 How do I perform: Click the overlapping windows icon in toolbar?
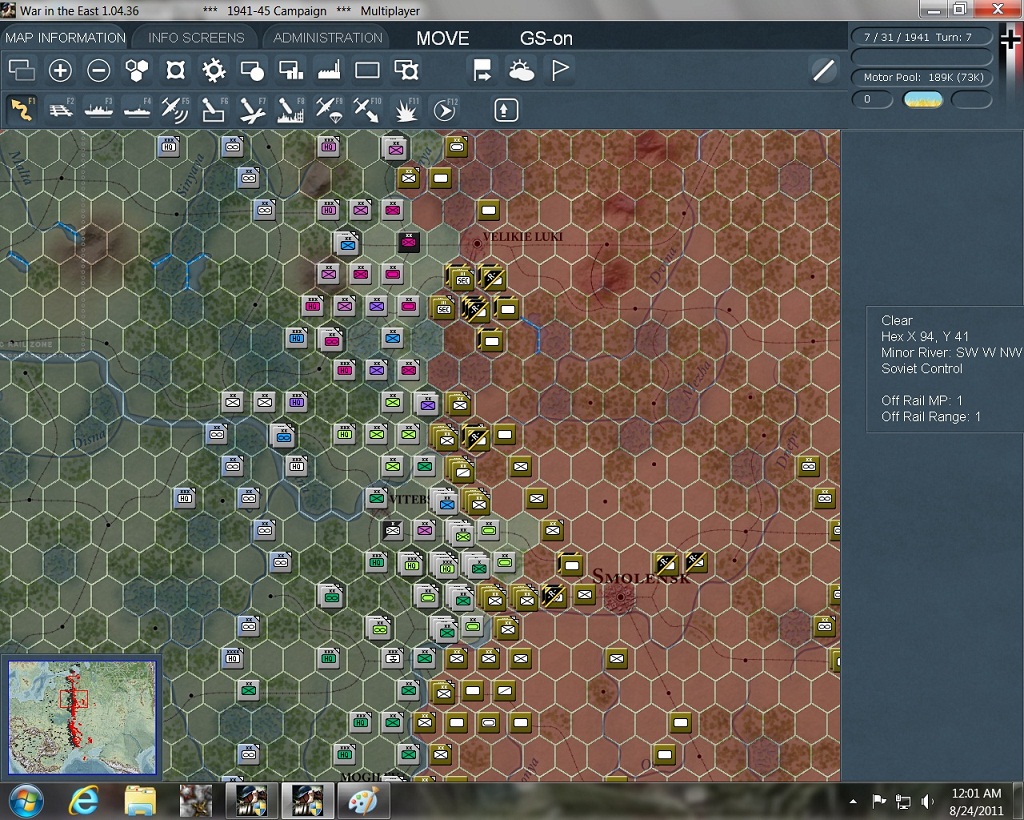click(22, 70)
